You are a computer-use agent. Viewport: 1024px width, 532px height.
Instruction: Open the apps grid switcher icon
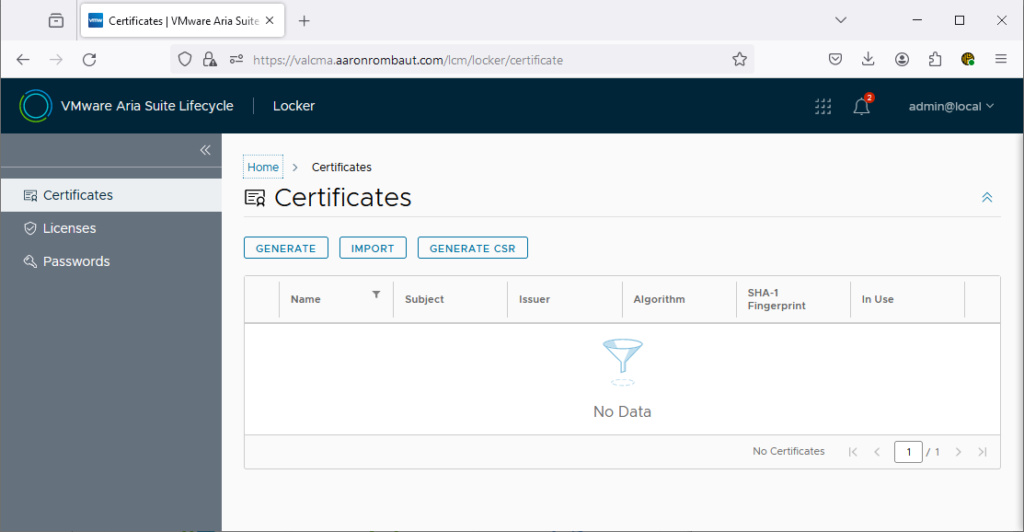coord(823,107)
